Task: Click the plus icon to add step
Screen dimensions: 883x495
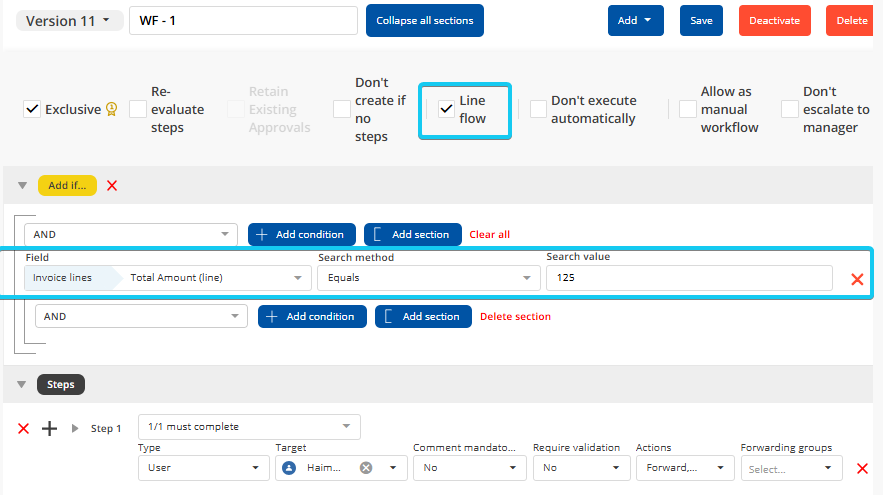Action: tap(49, 428)
